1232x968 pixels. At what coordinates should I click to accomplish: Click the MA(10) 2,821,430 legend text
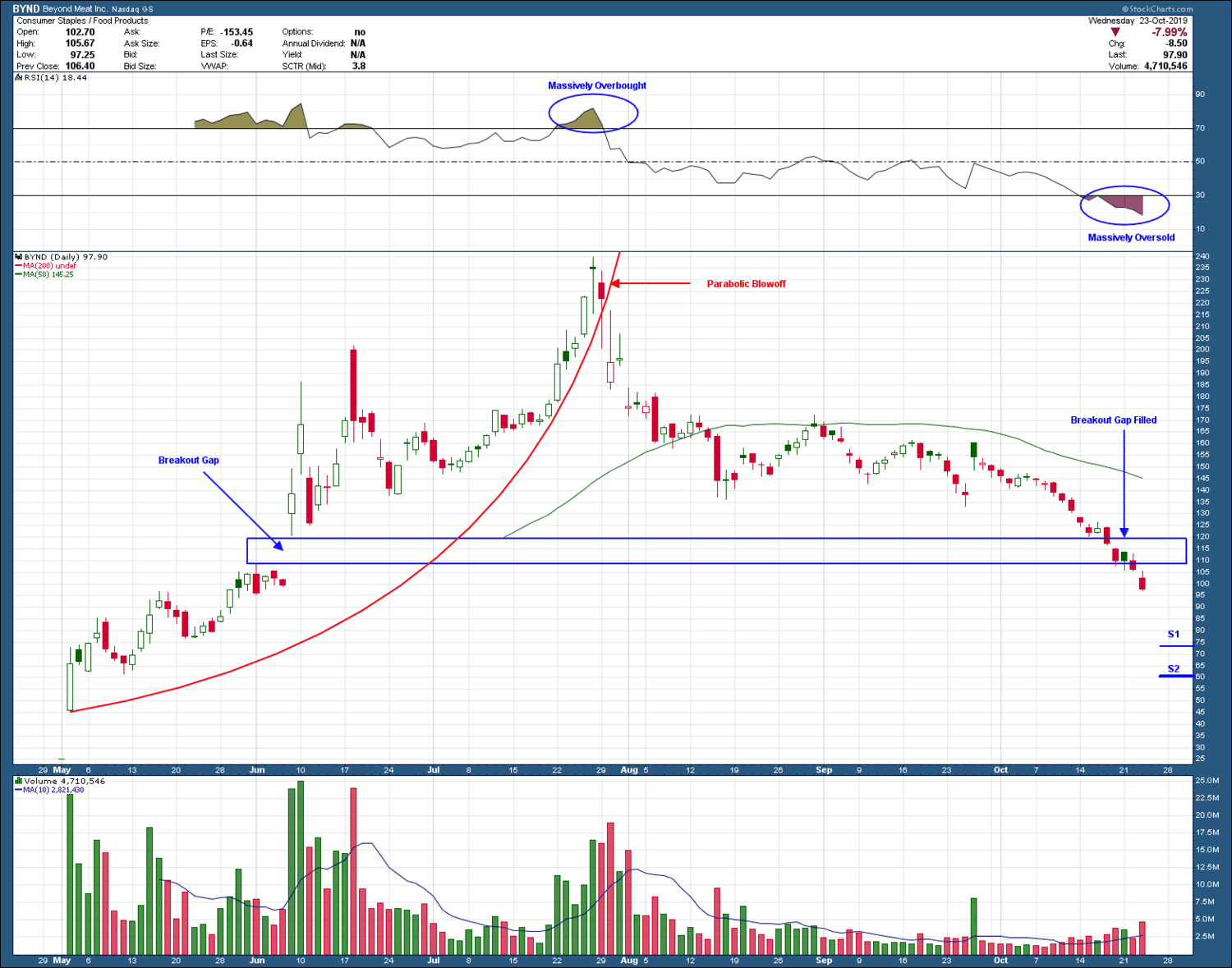point(53,790)
